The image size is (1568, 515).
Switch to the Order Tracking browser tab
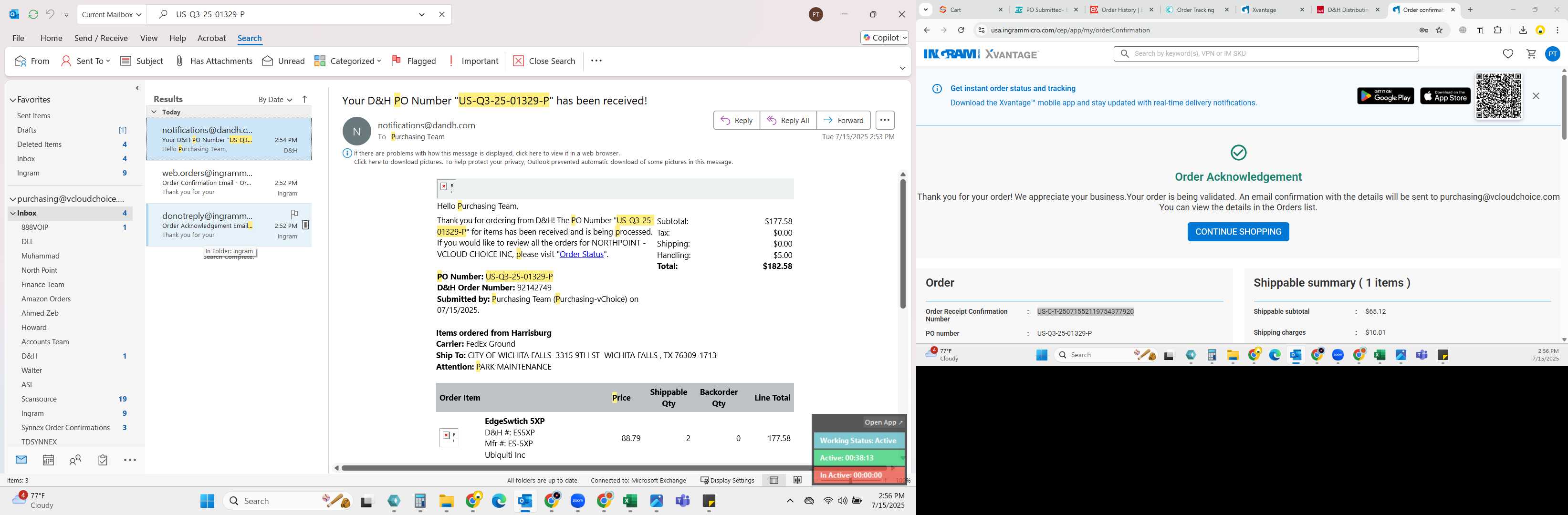(1198, 10)
